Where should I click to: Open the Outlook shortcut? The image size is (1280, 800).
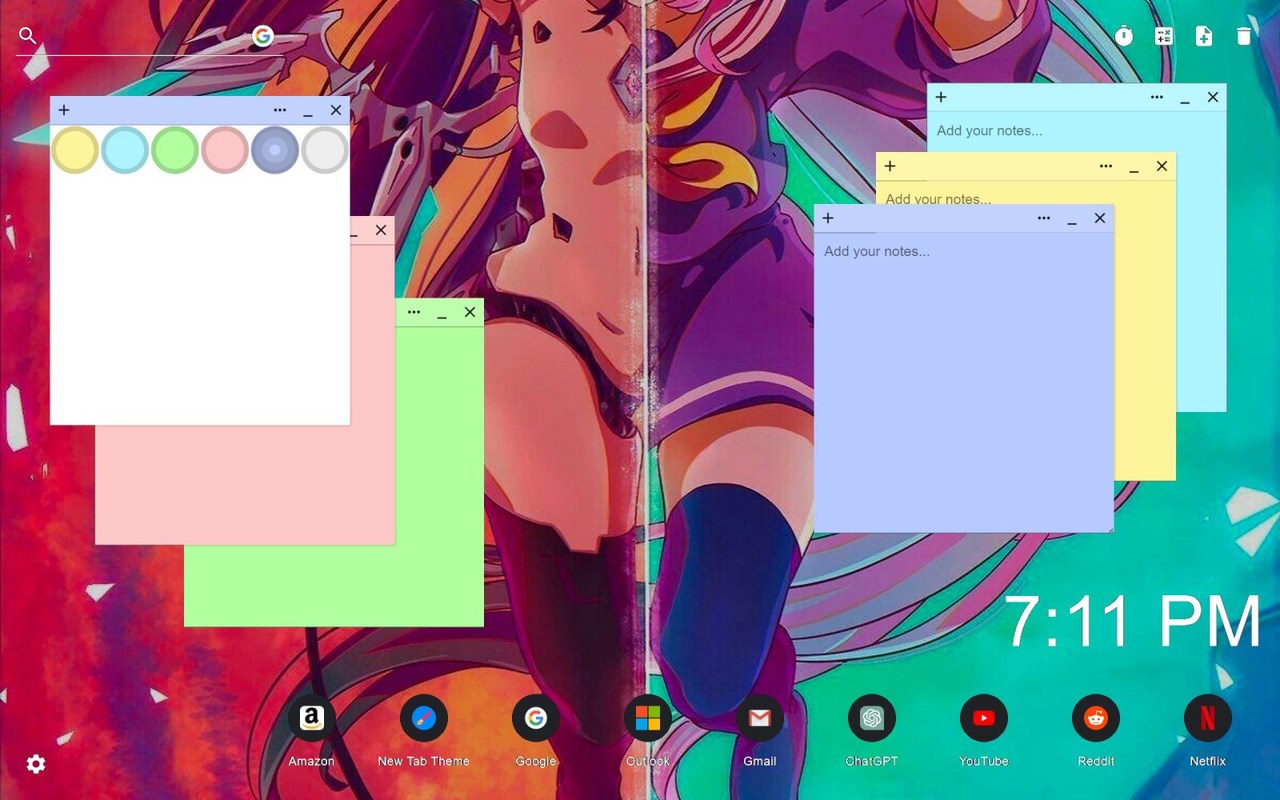648,718
